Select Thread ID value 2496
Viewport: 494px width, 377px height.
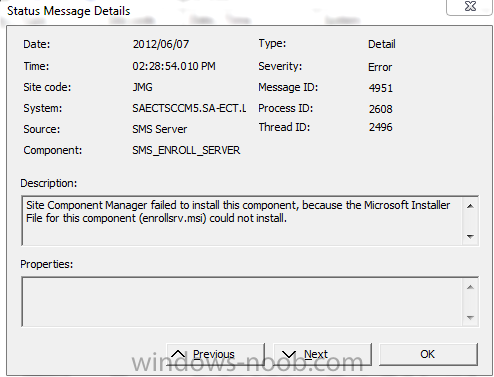[x=381, y=127]
